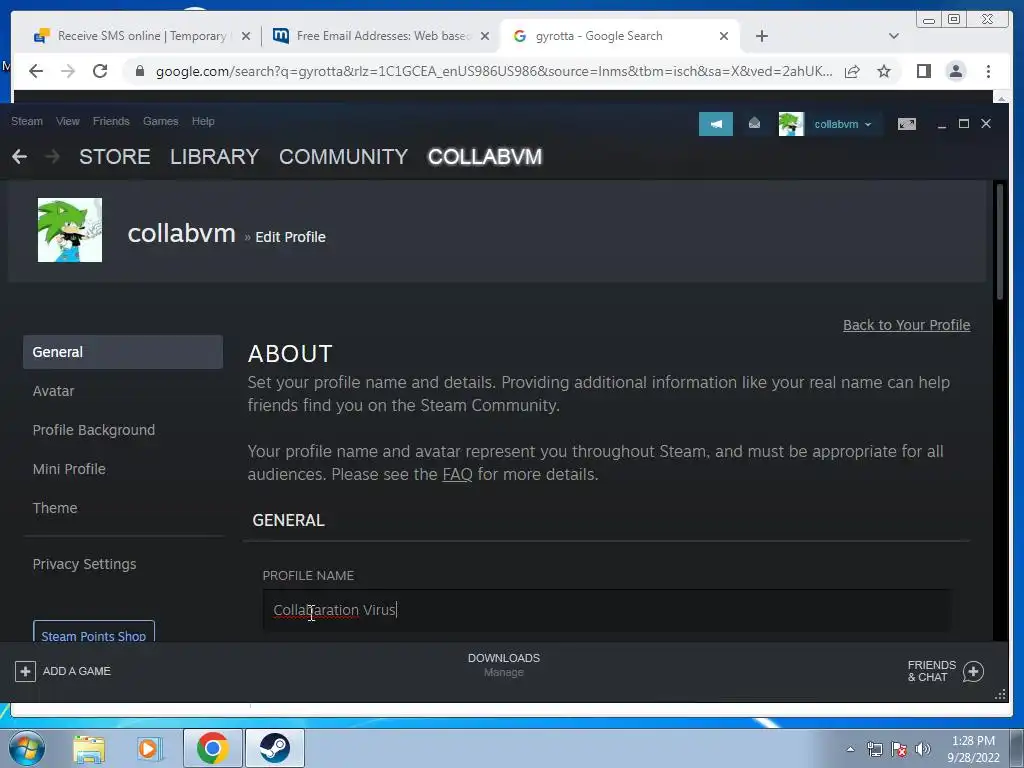Click into the Profile Name field
This screenshot has height=768, width=1024.
click(x=607, y=610)
